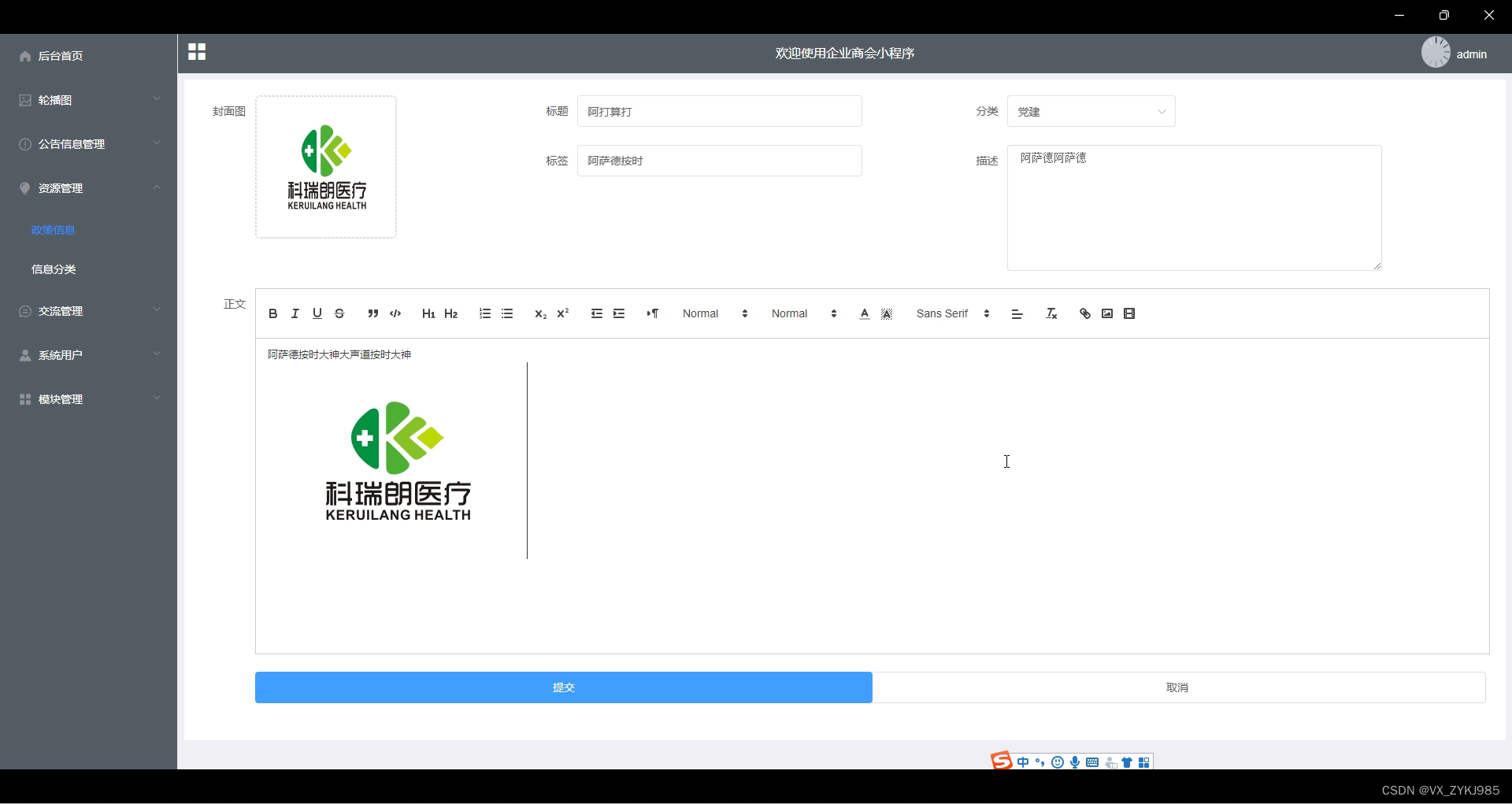This screenshot has height=804, width=1512.
Task: Click the admin username text
Action: pyautogui.click(x=1471, y=54)
